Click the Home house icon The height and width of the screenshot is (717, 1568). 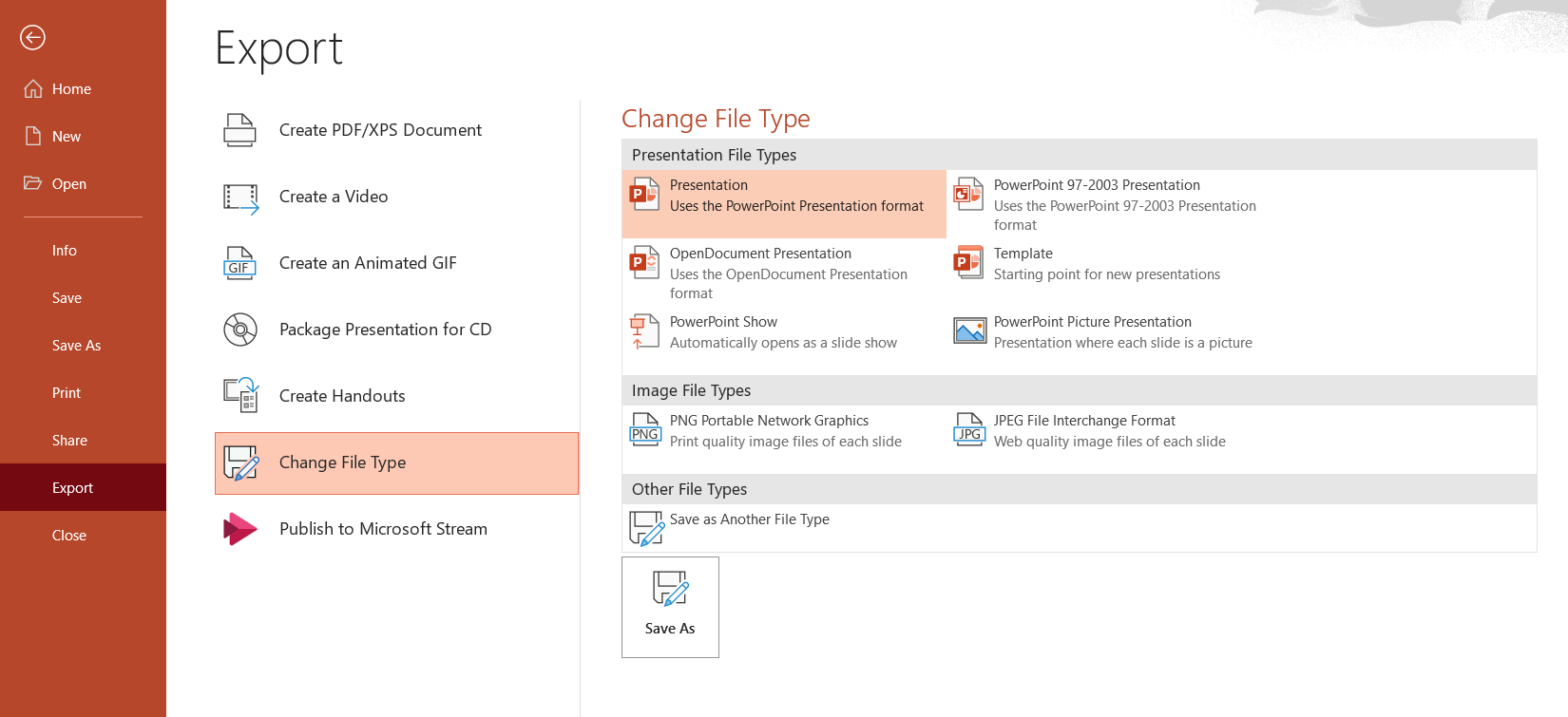33,88
